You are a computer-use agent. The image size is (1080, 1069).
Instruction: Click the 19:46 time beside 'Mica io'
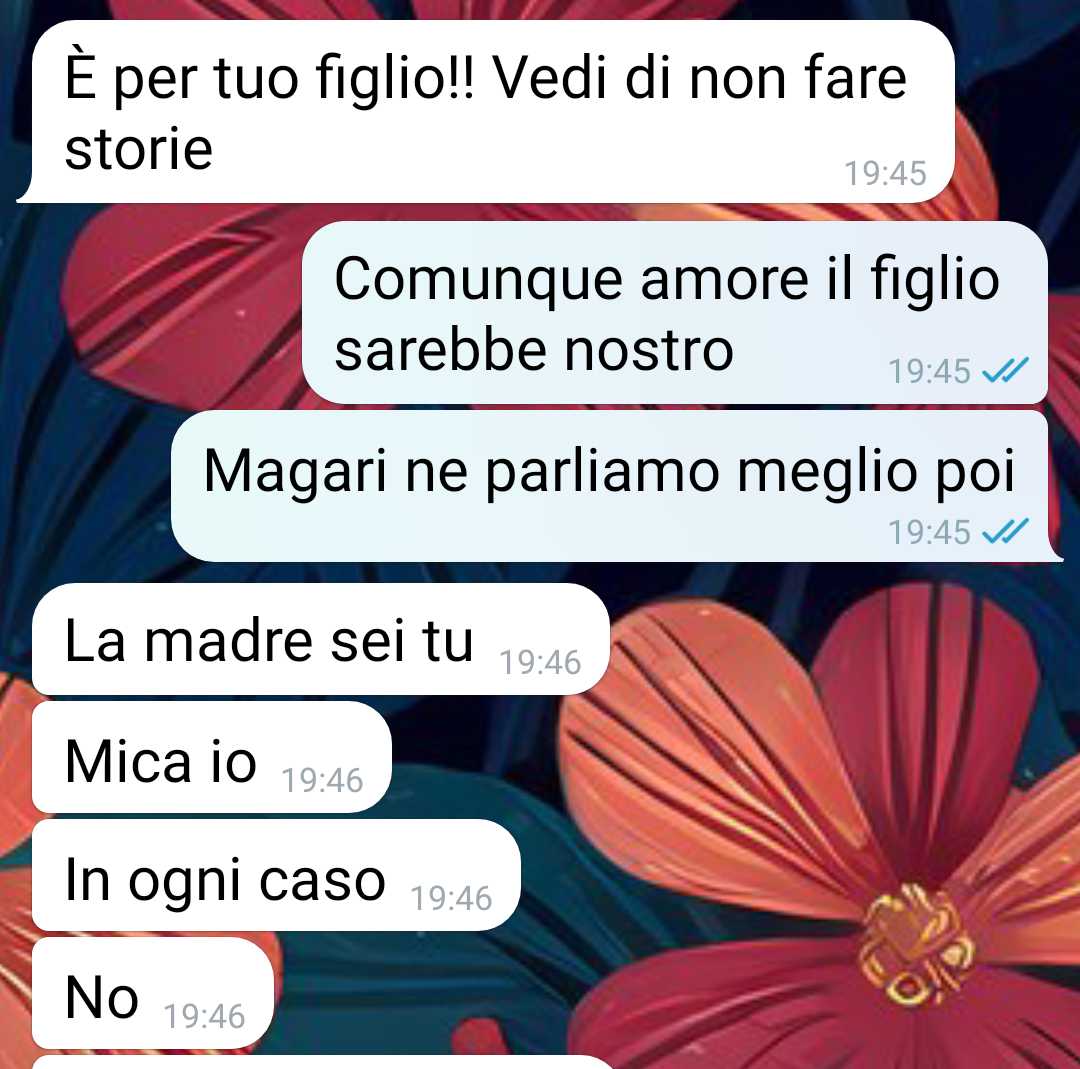pos(322,780)
